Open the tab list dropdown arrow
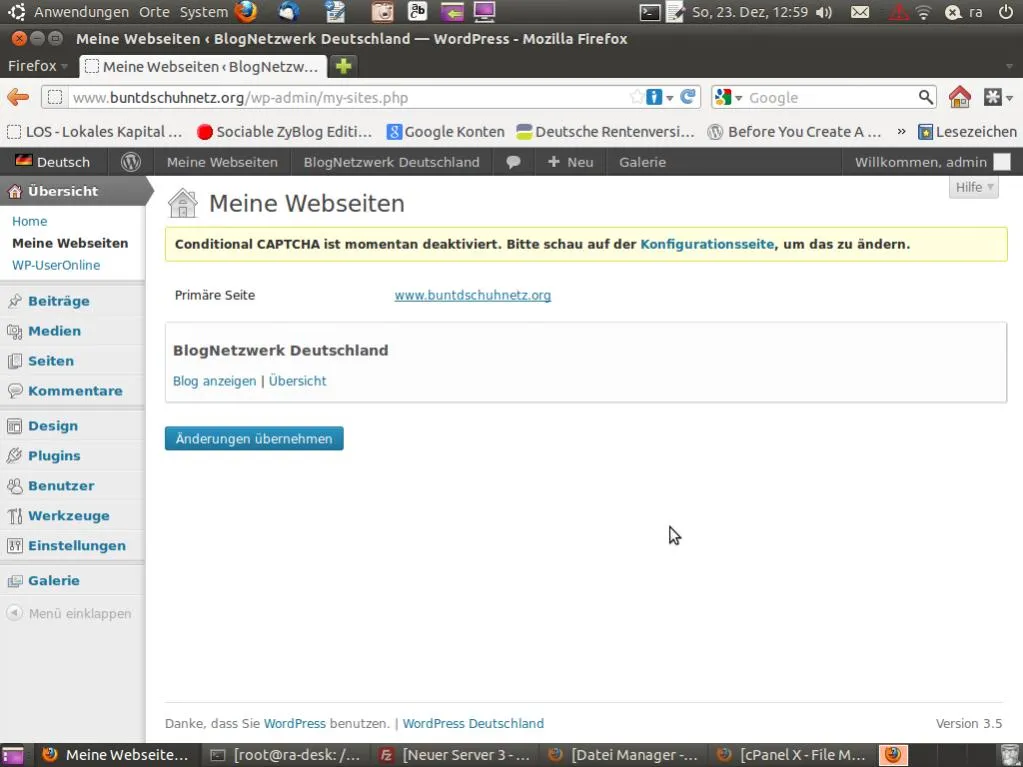This screenshot has height=767, width=1023. 1009,67
